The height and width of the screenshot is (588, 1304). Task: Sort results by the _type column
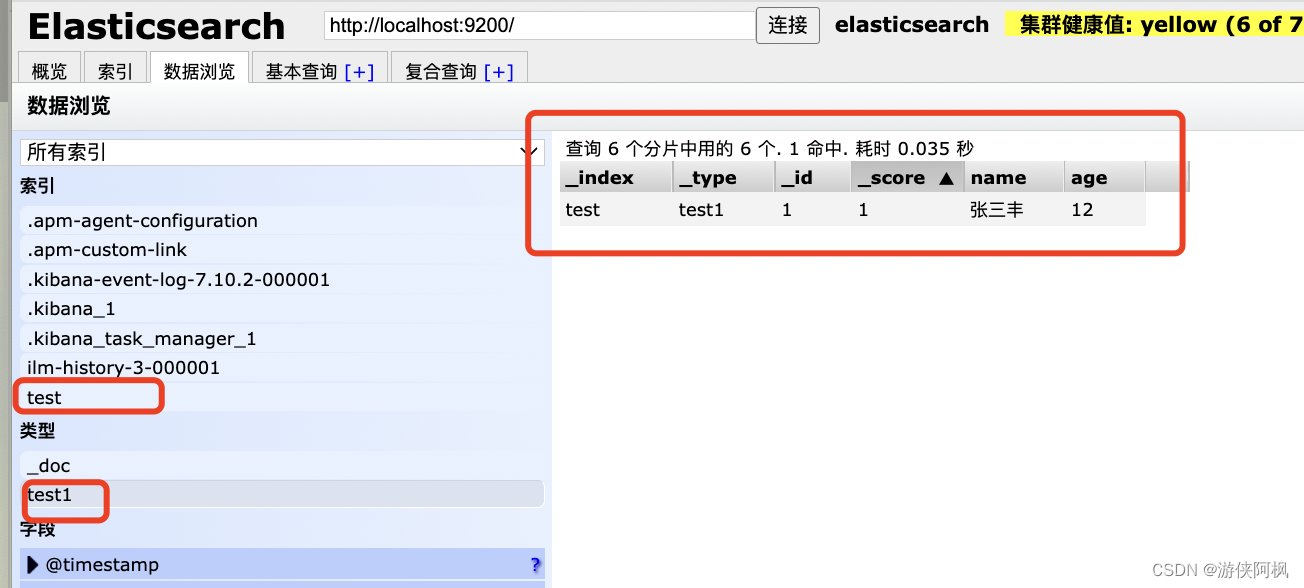pyautogui.click(x=723, y=177)
